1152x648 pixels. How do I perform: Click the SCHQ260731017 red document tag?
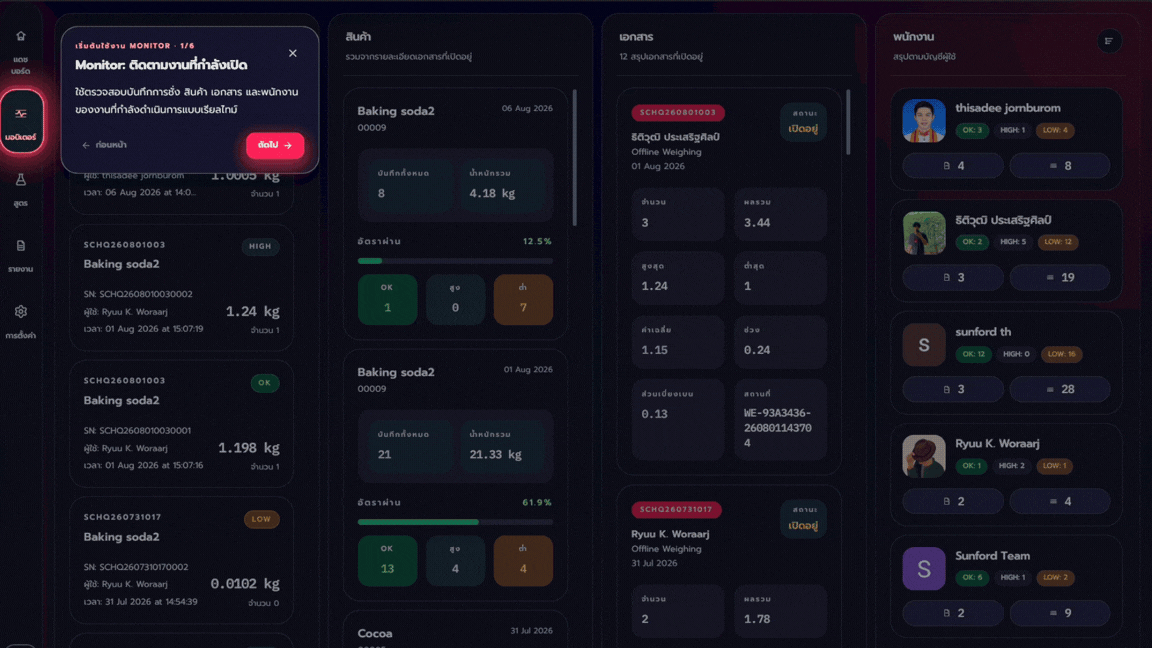pos(676,509)
